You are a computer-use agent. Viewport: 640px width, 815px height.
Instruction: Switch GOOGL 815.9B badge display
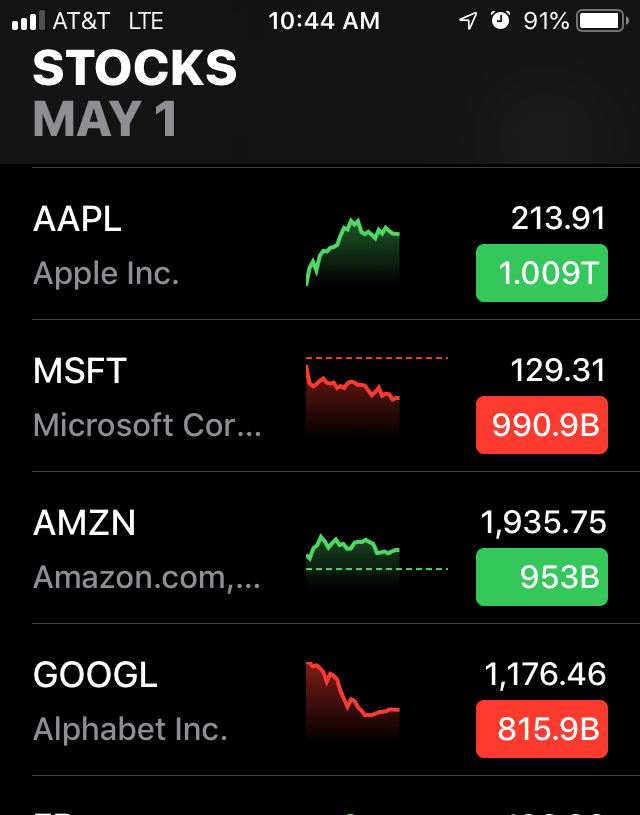pos(542,729)
